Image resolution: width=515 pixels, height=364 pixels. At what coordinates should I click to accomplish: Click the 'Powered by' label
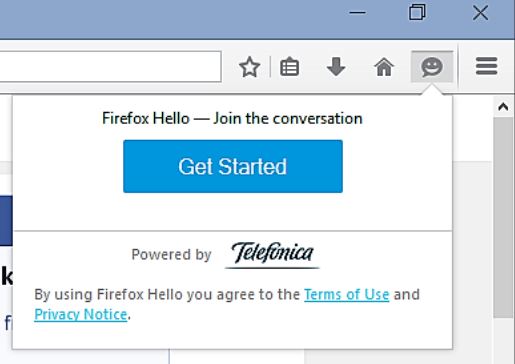(x=171, y=255)
